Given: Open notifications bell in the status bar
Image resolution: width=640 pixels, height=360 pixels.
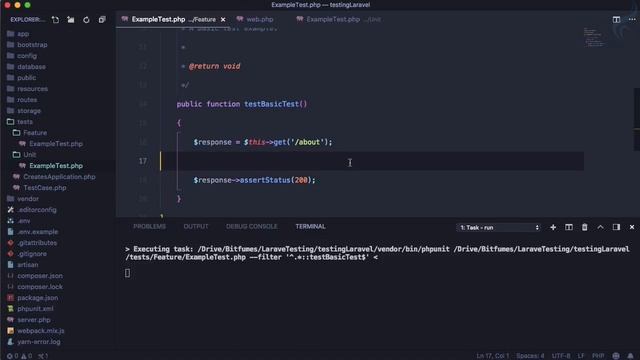Looking at the screenshot, I should click(x=631, y=356).
